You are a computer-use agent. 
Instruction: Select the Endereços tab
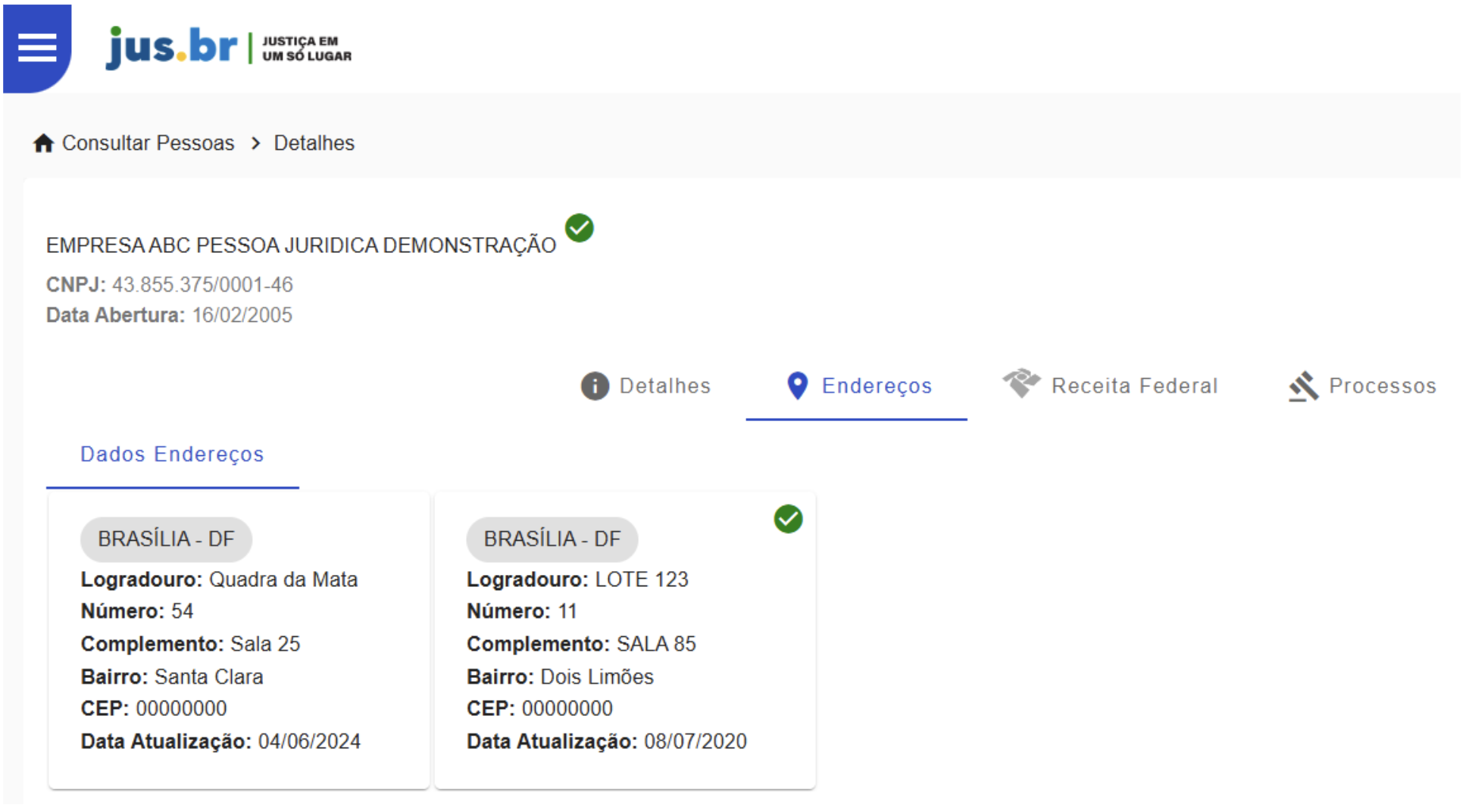pos(877,386)
